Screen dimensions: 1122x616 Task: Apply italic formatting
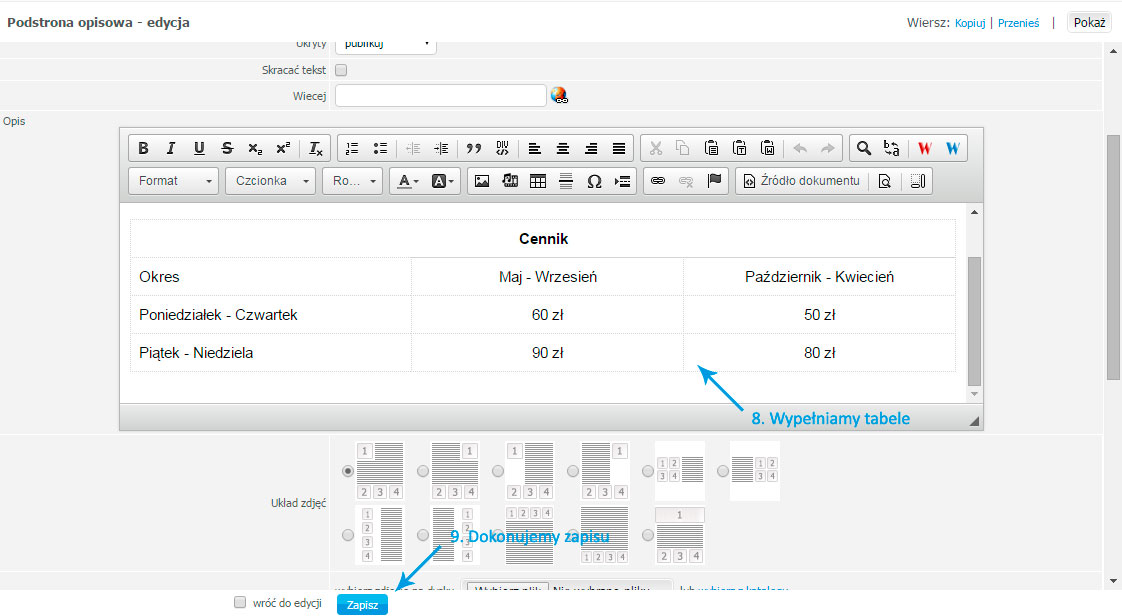(x=171, y=148)
